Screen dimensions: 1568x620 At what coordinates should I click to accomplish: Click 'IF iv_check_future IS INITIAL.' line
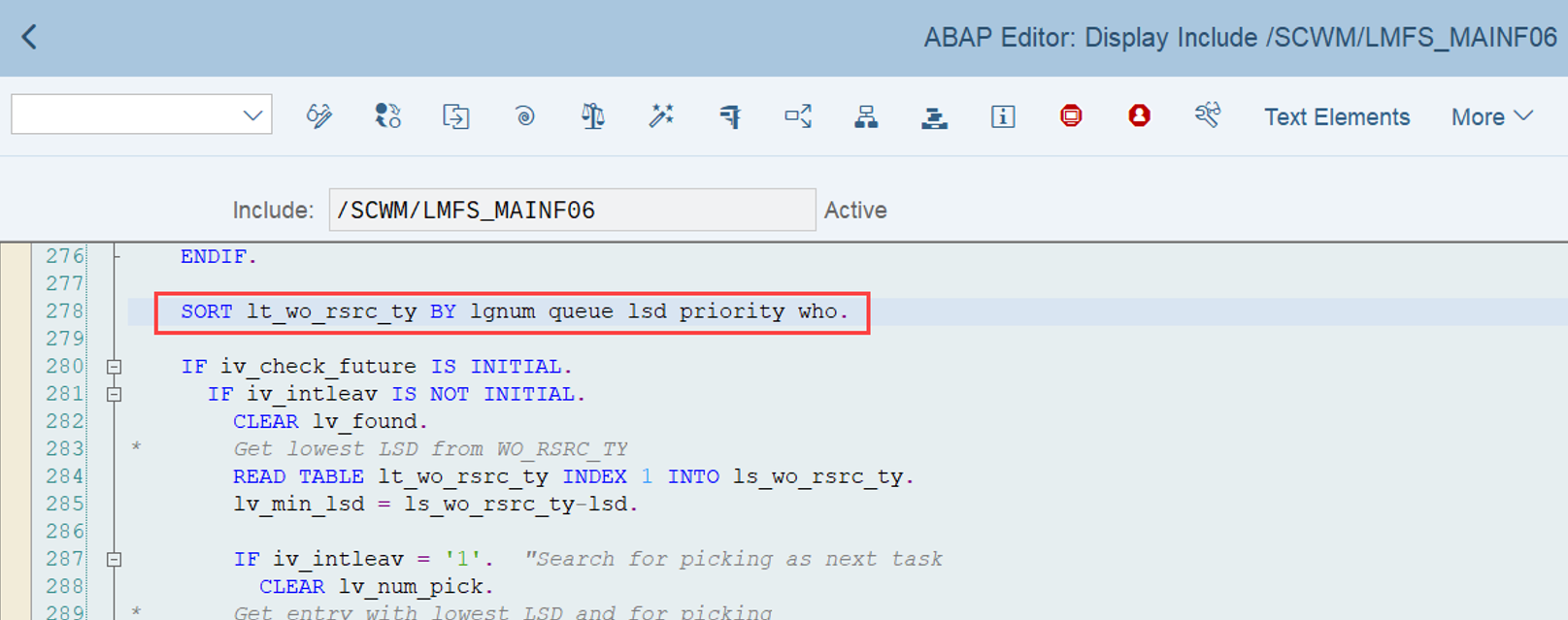click(377, 367)
